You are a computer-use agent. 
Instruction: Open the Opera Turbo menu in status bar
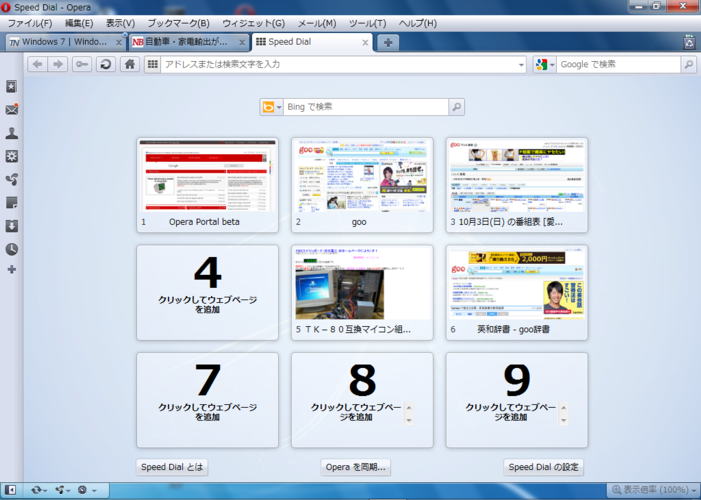coord(86,490)
